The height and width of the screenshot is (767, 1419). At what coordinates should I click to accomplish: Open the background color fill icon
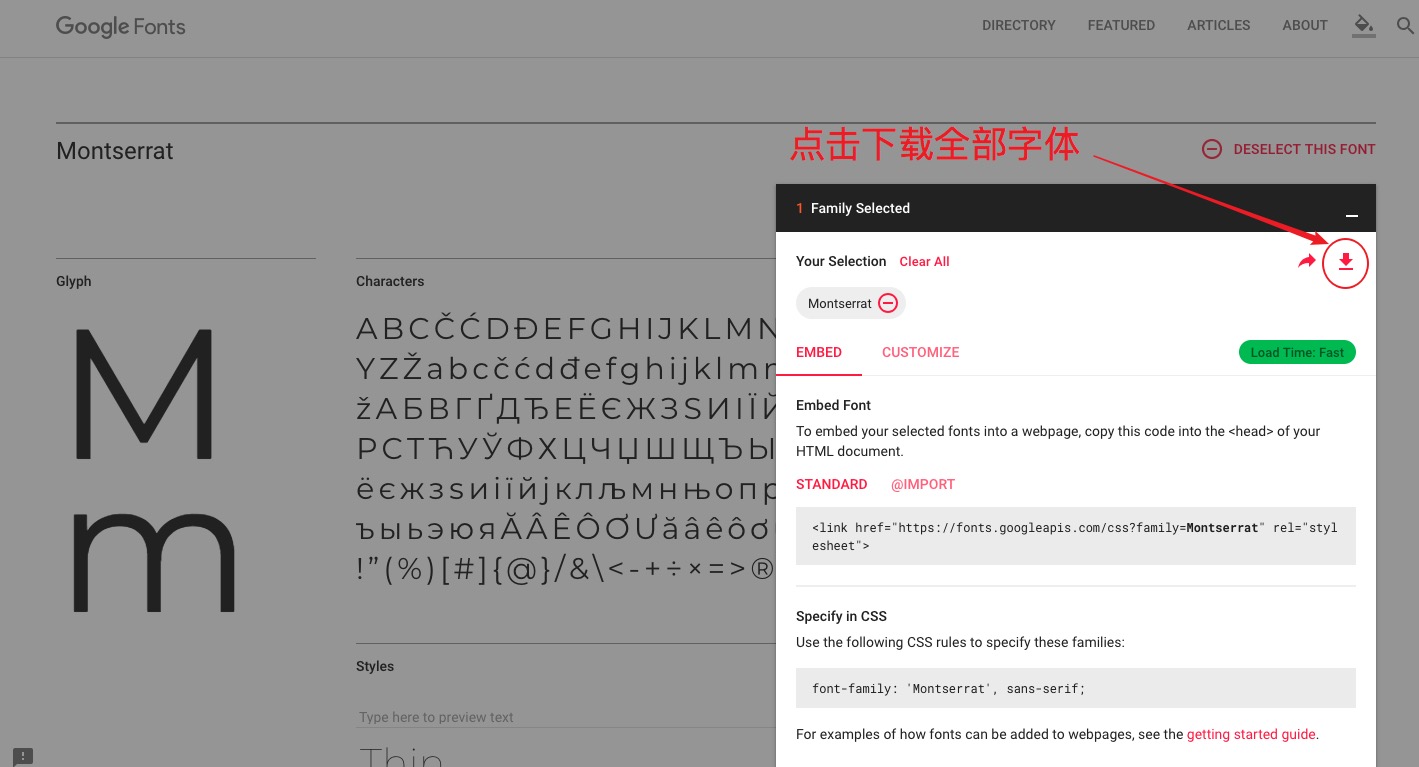click(1364, 25)
